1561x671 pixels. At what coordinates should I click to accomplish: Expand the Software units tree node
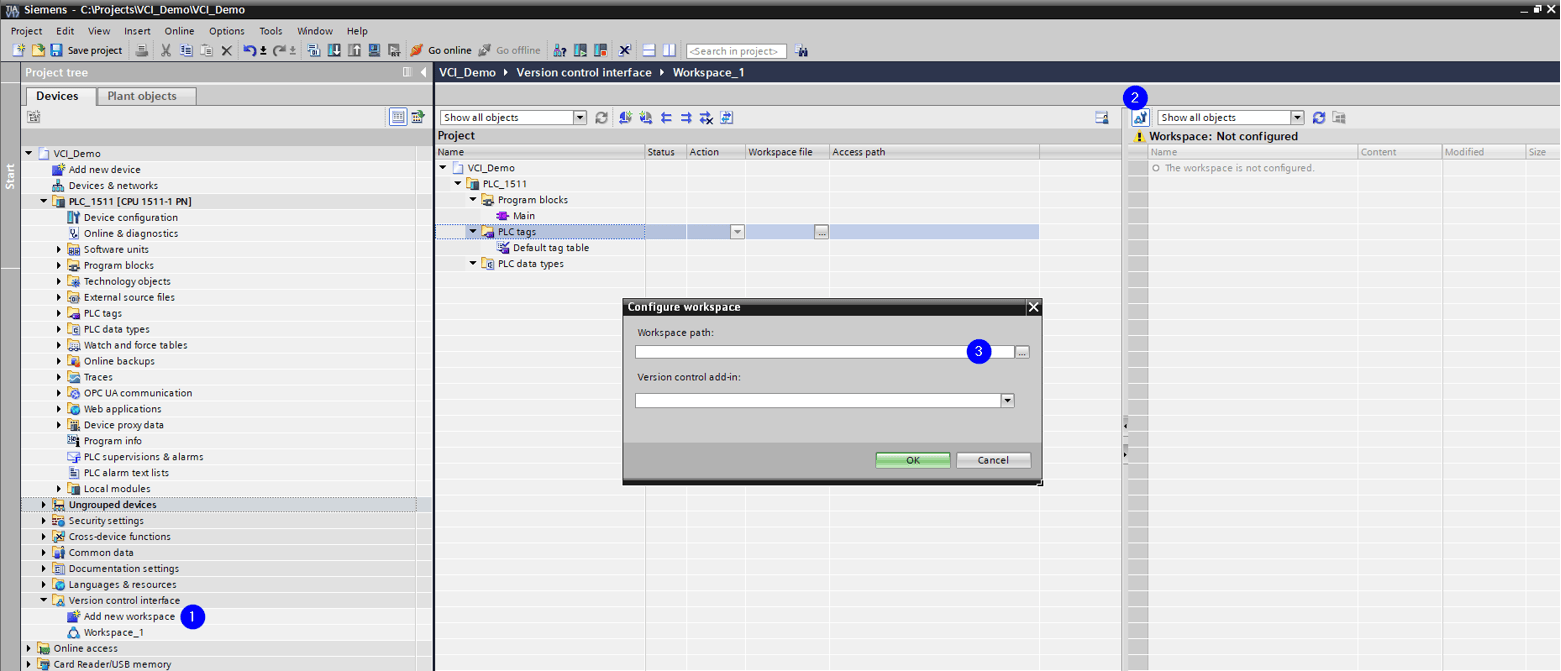[59, 250]
